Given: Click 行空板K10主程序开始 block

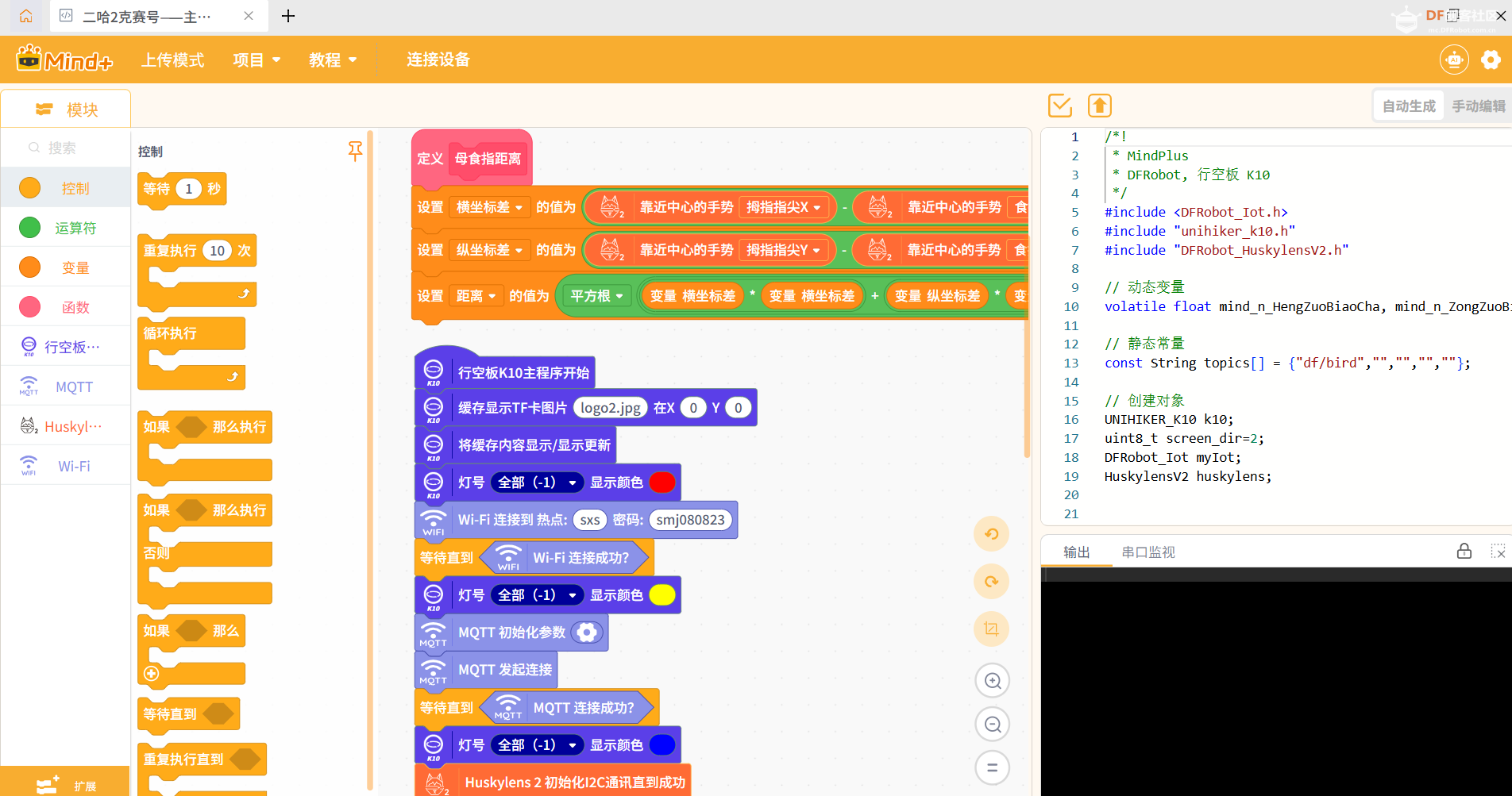Looking at the screenshot, I should [x=505, y=371].
